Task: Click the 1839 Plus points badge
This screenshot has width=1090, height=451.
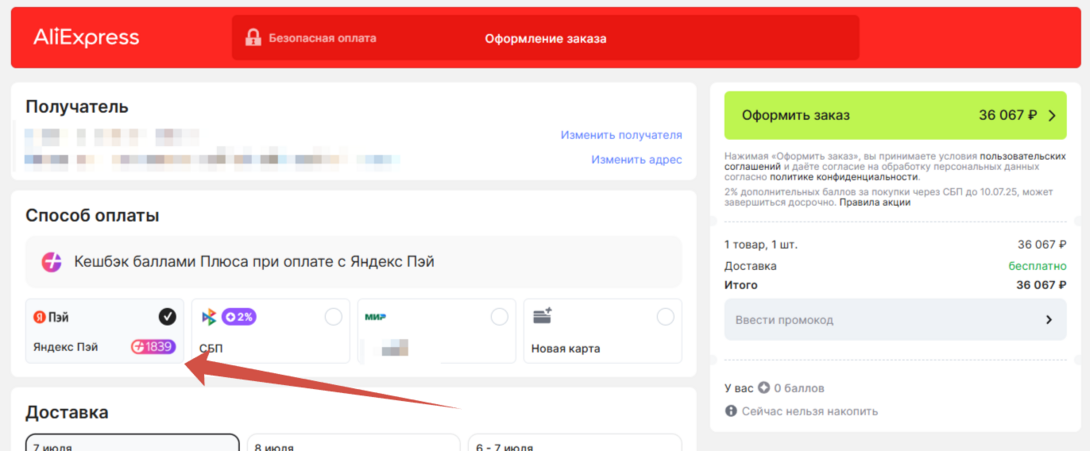Action: point(154,347)
